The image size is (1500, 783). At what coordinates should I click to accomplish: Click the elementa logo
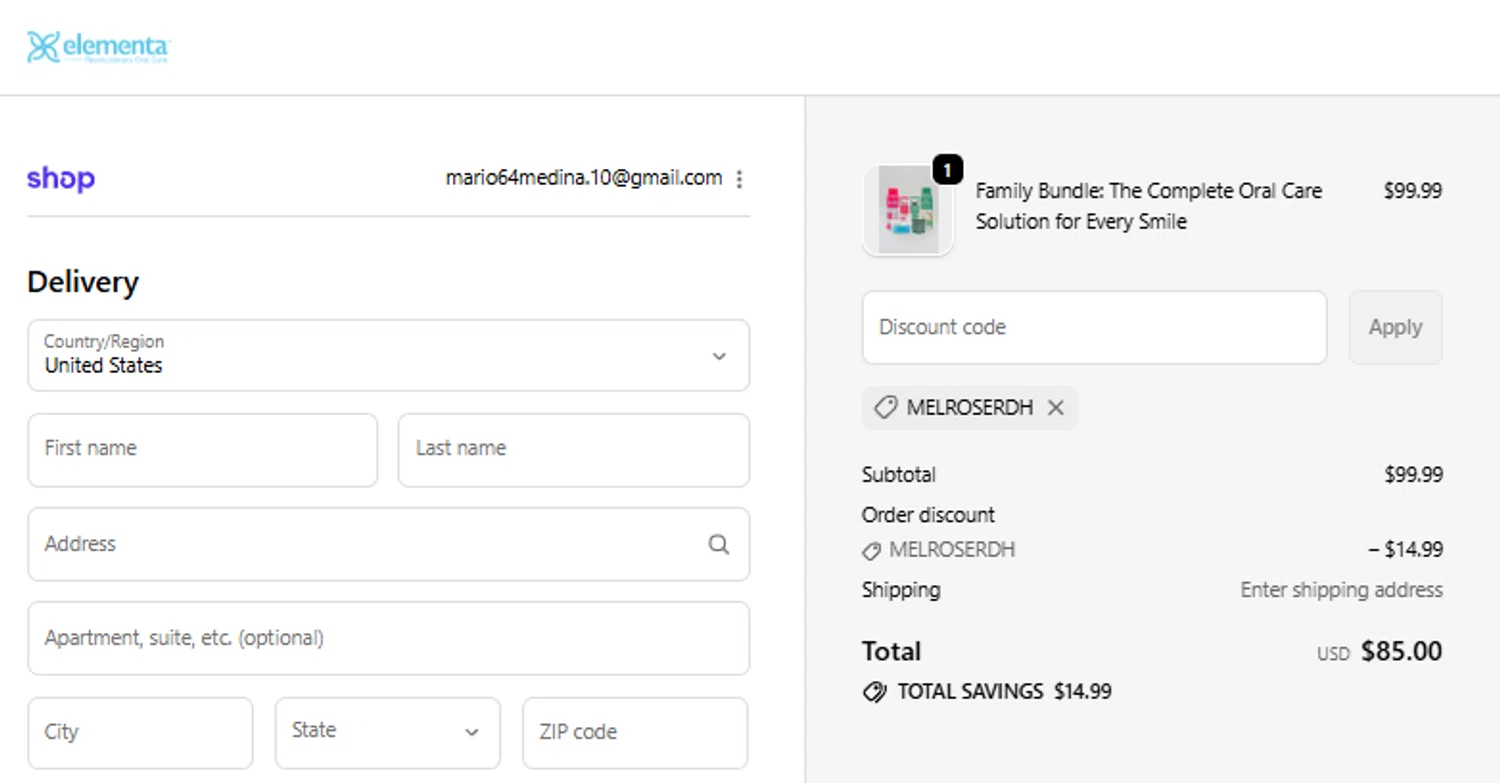[98, 47]
